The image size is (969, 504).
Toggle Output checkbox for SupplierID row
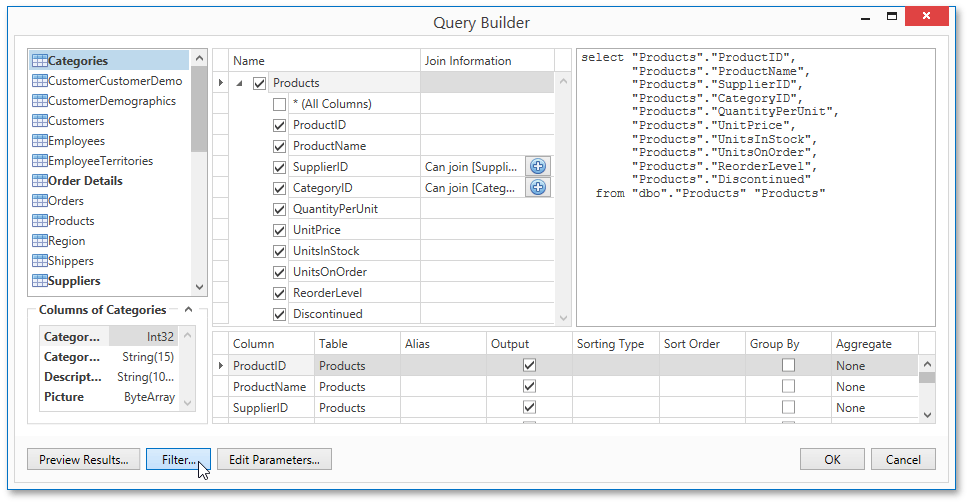click(529, 407)
